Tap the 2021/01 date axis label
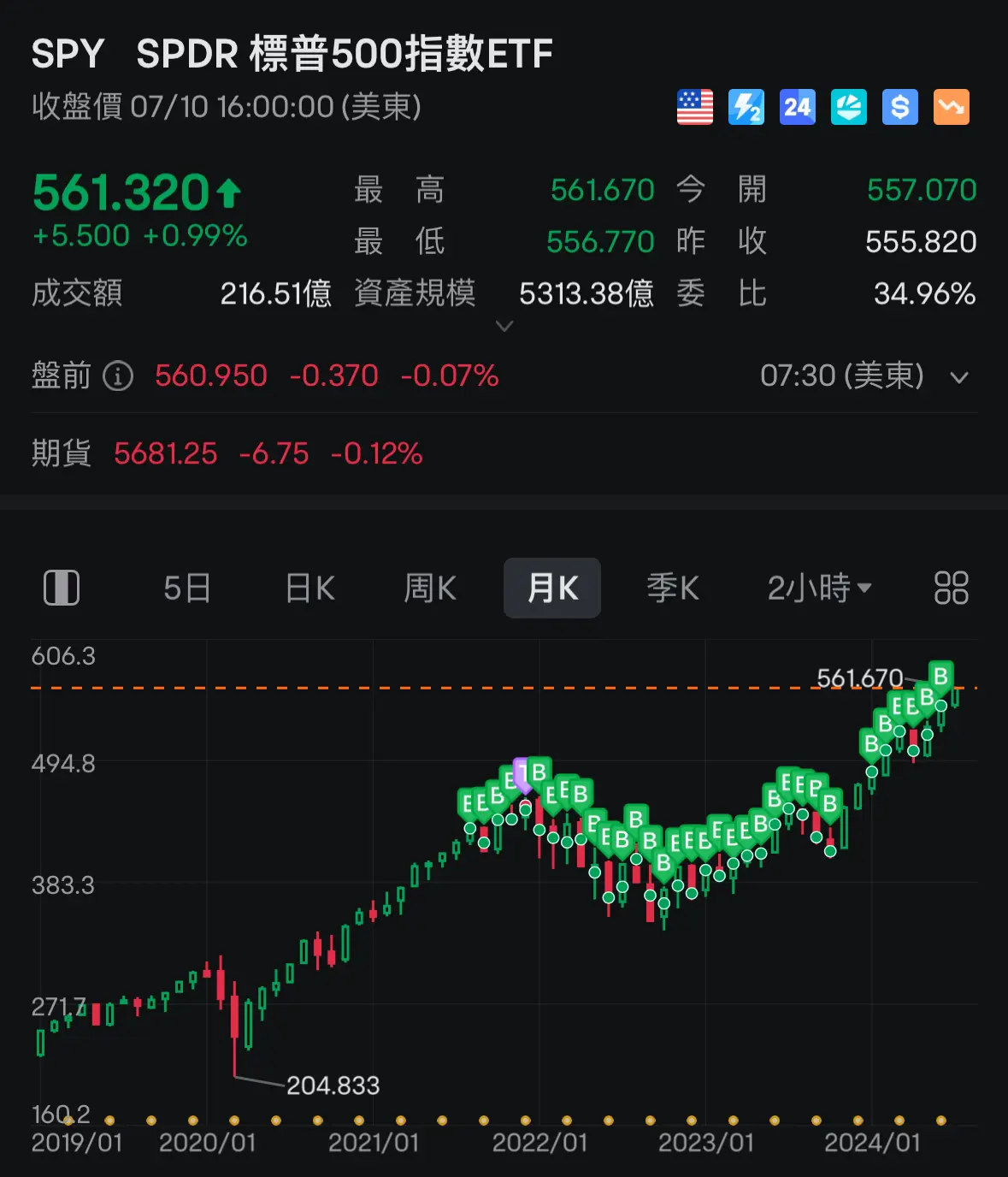 tap(374, 1143)
